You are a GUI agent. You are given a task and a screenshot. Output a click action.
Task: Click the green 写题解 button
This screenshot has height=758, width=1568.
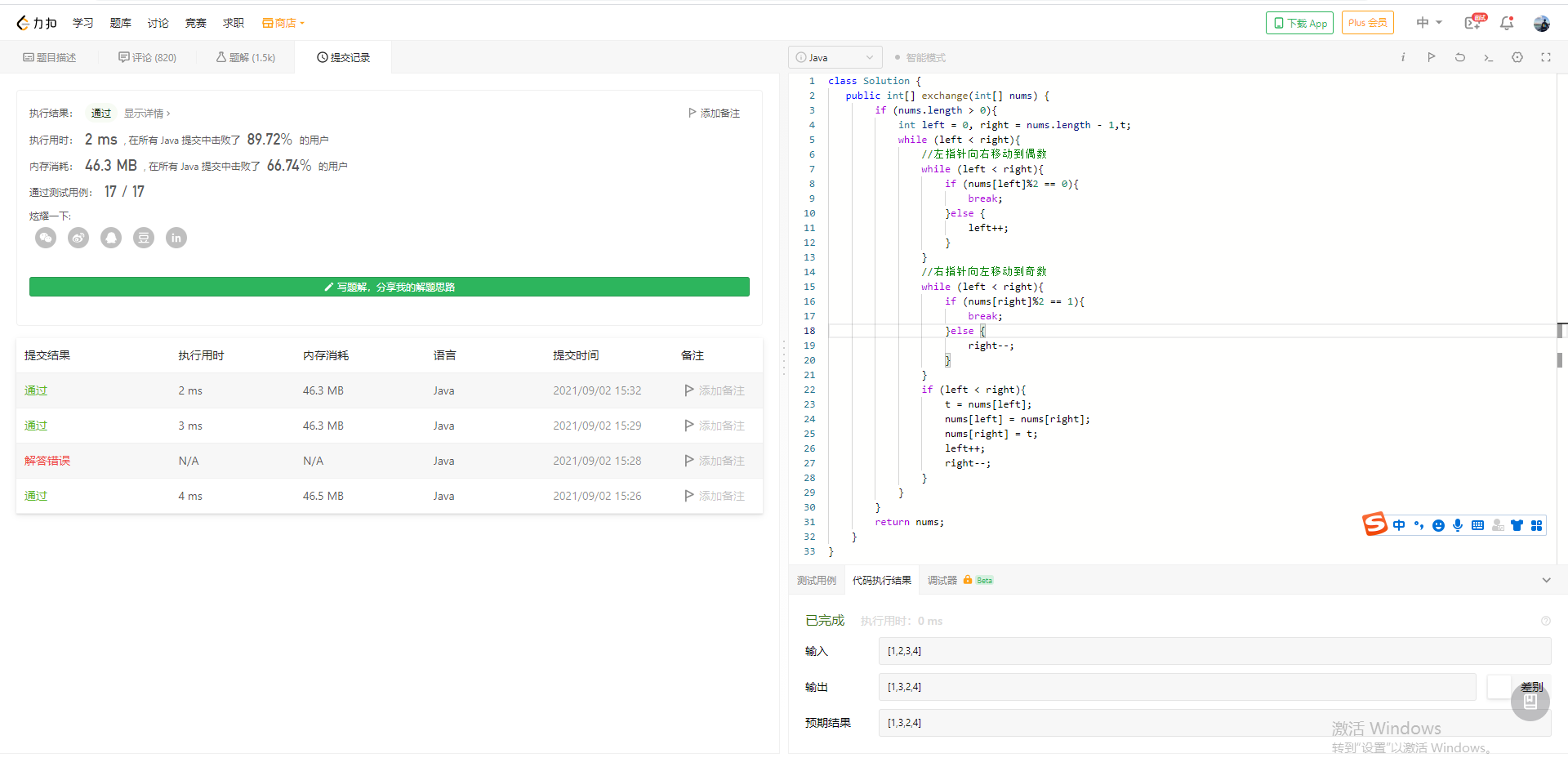click(x=390, y=287)
